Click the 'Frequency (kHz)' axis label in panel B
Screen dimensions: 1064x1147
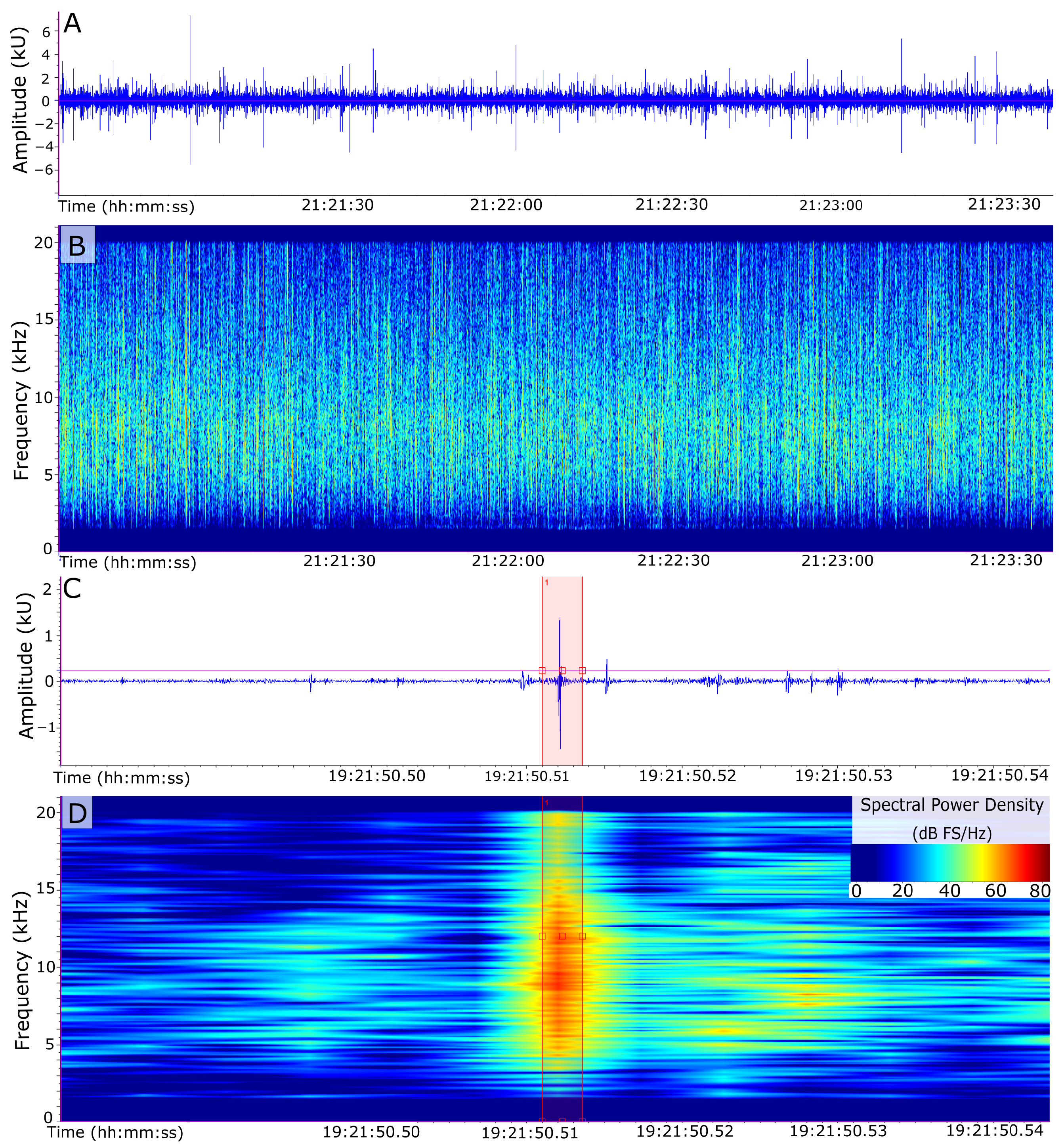[x=21, y=401]
